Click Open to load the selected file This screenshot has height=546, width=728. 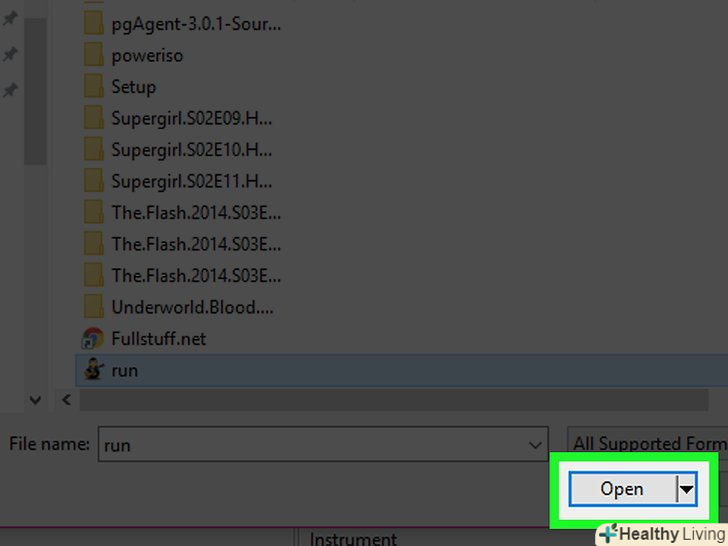tap(622, 488)
